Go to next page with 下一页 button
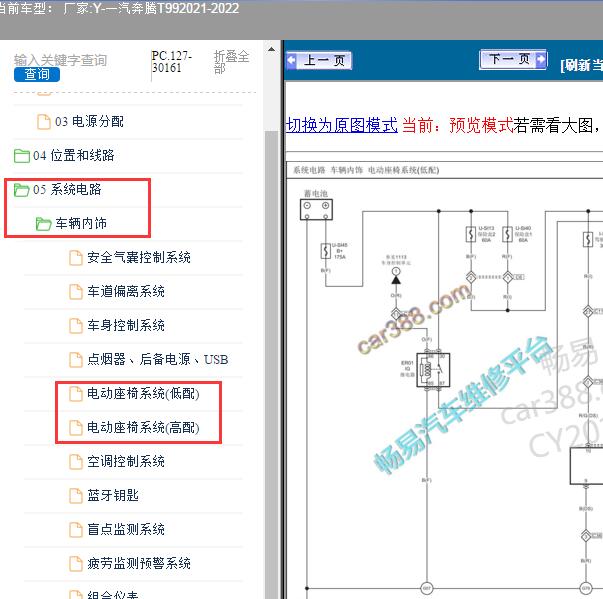 tap(513, 59)
